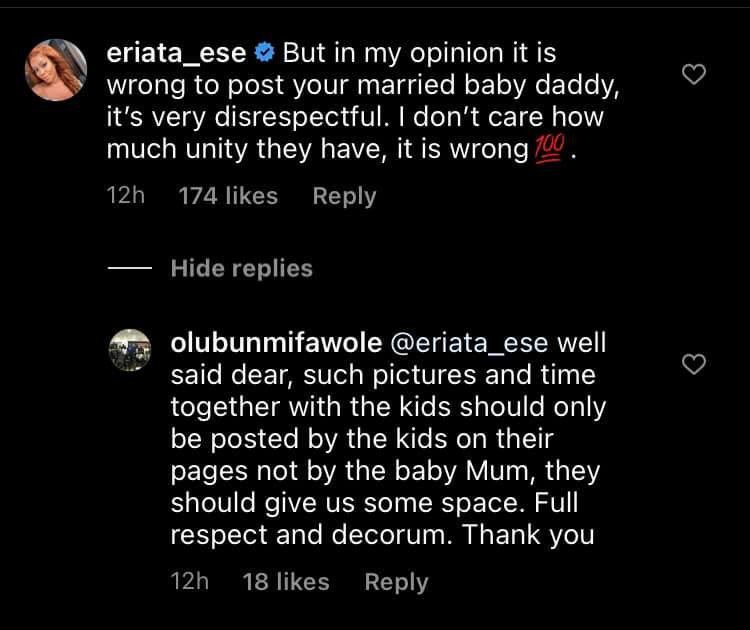750x630 pixels.
Task: Click the blue verified badge beside eriata_ese
Action: [265, 53]
